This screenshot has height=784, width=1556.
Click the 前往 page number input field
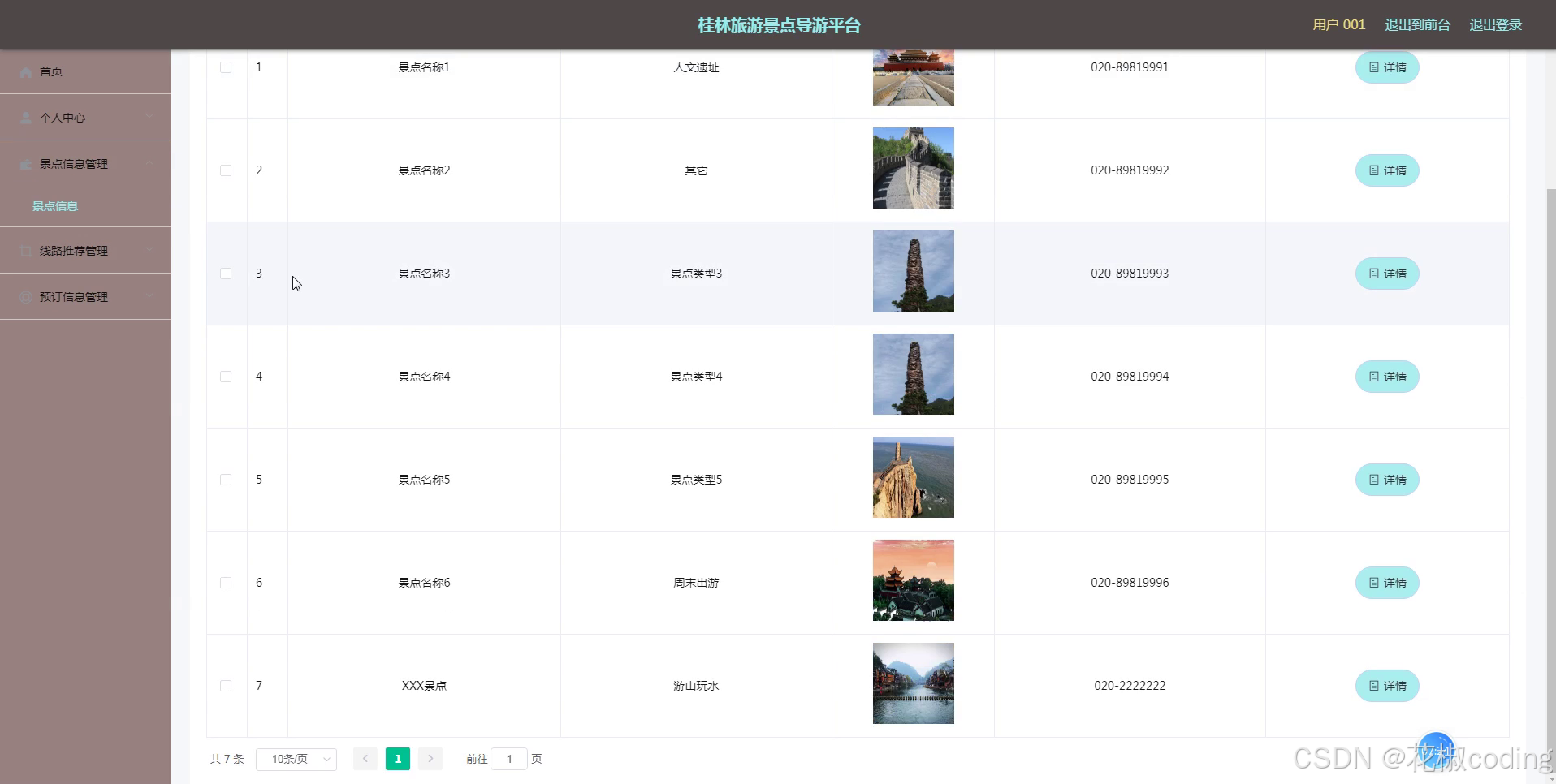click(509, 759)
